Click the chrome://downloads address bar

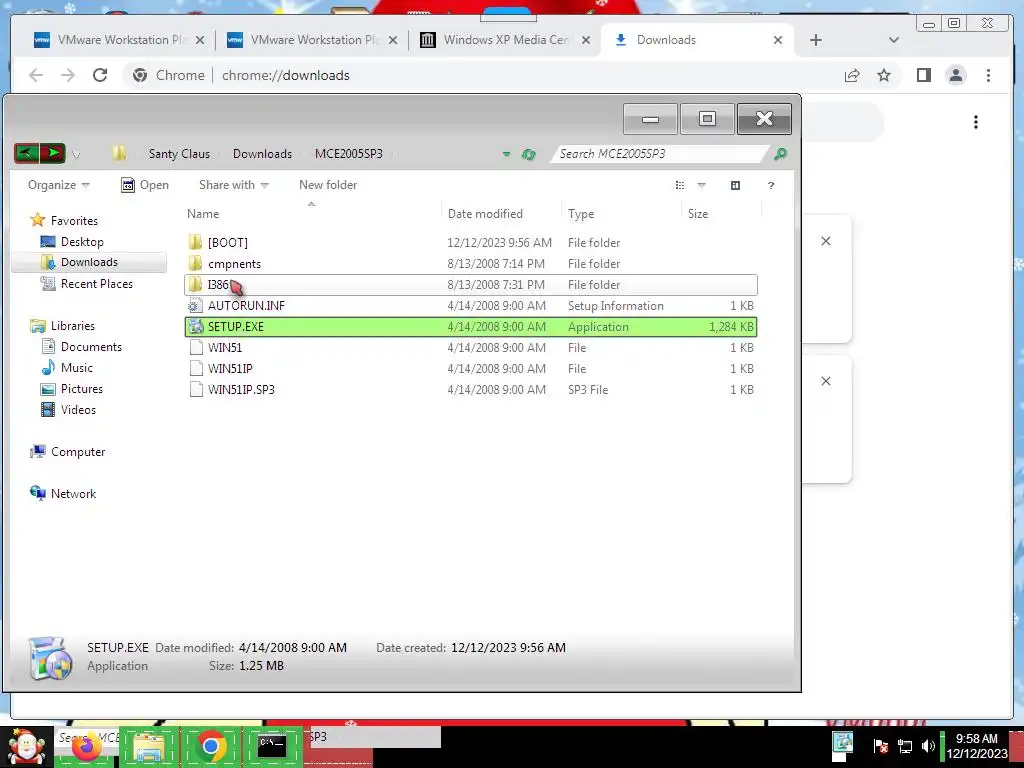coord(483,75)
